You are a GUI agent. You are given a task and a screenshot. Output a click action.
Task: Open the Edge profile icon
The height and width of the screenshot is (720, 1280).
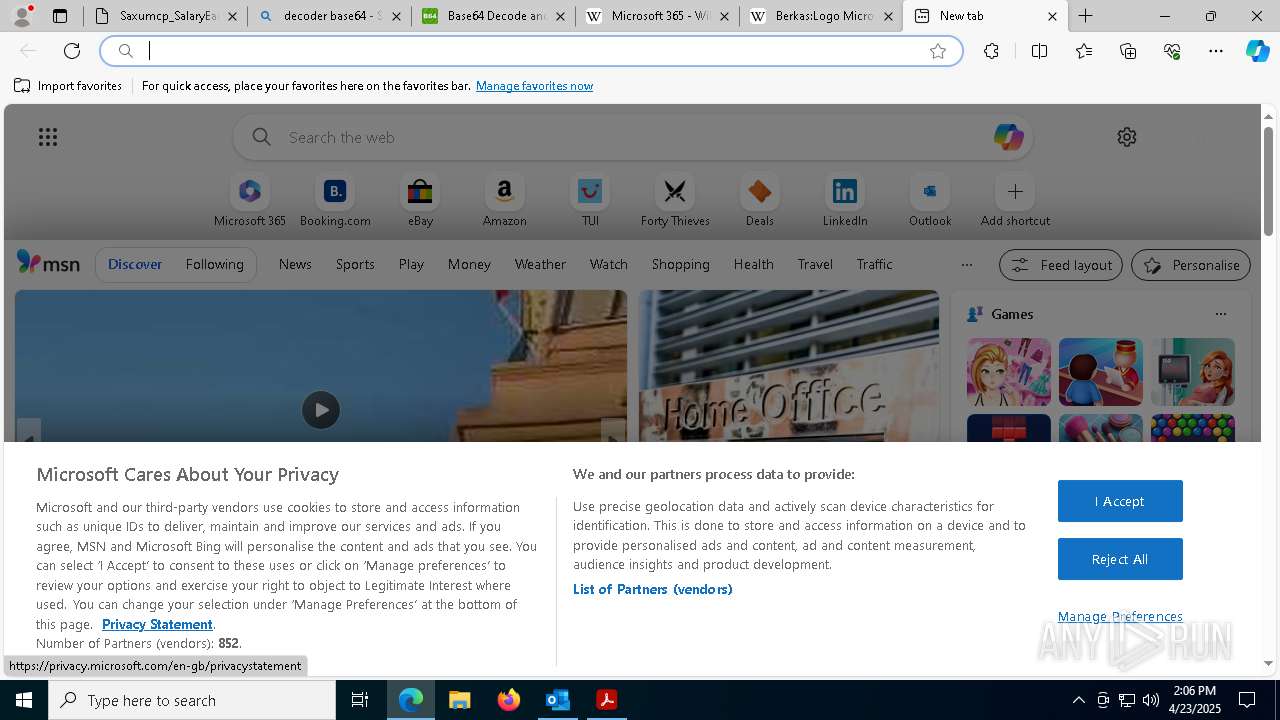pyautogui.click(x=22, y=16)
